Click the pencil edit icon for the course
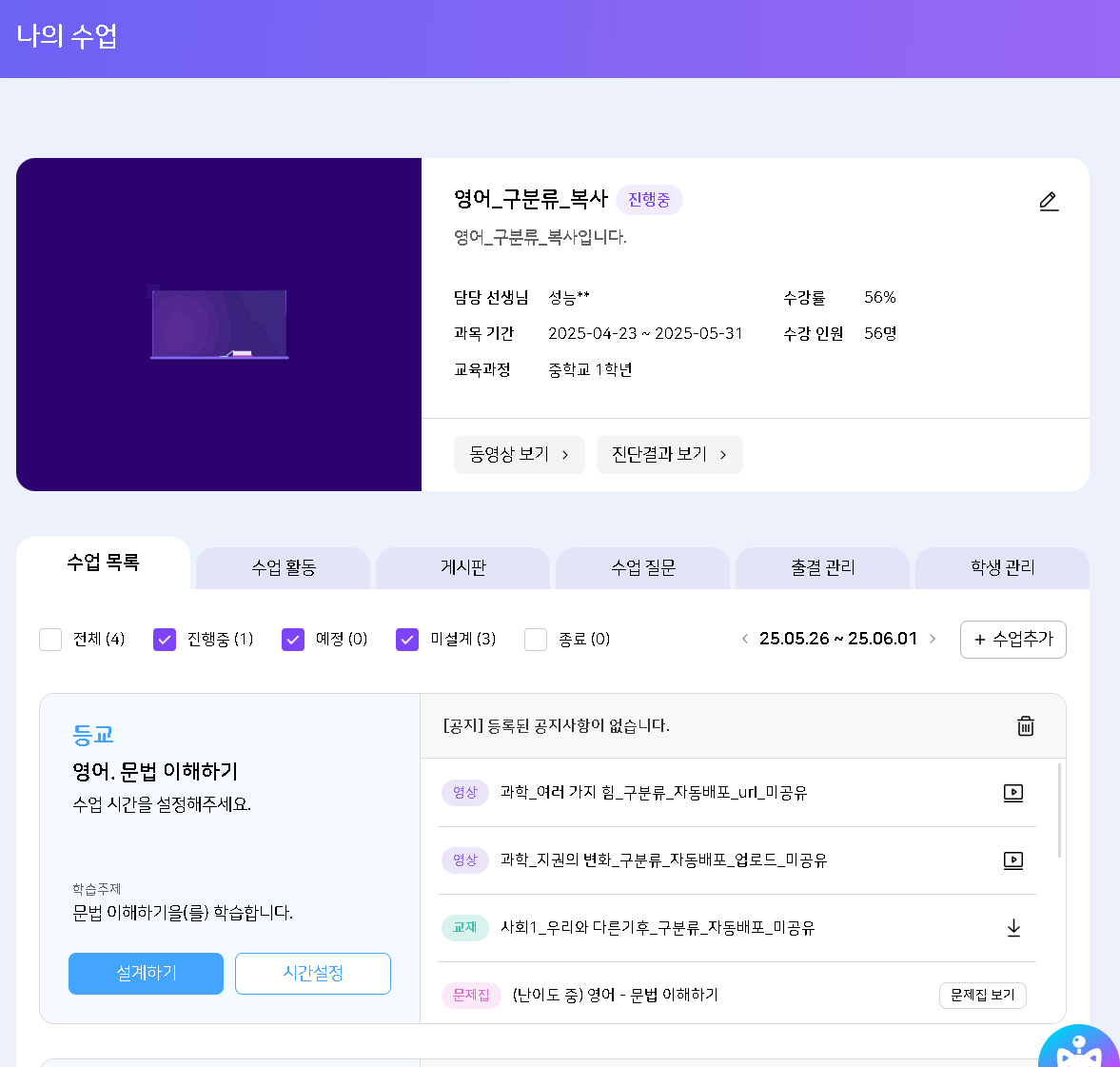 (x=1049, y=201)
